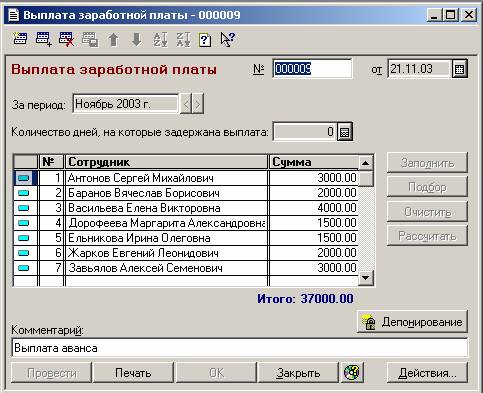This screenshot has width=483, height=393.
Task: Click the Провести button
Action: pyautogui.click(x=52, y=373)
